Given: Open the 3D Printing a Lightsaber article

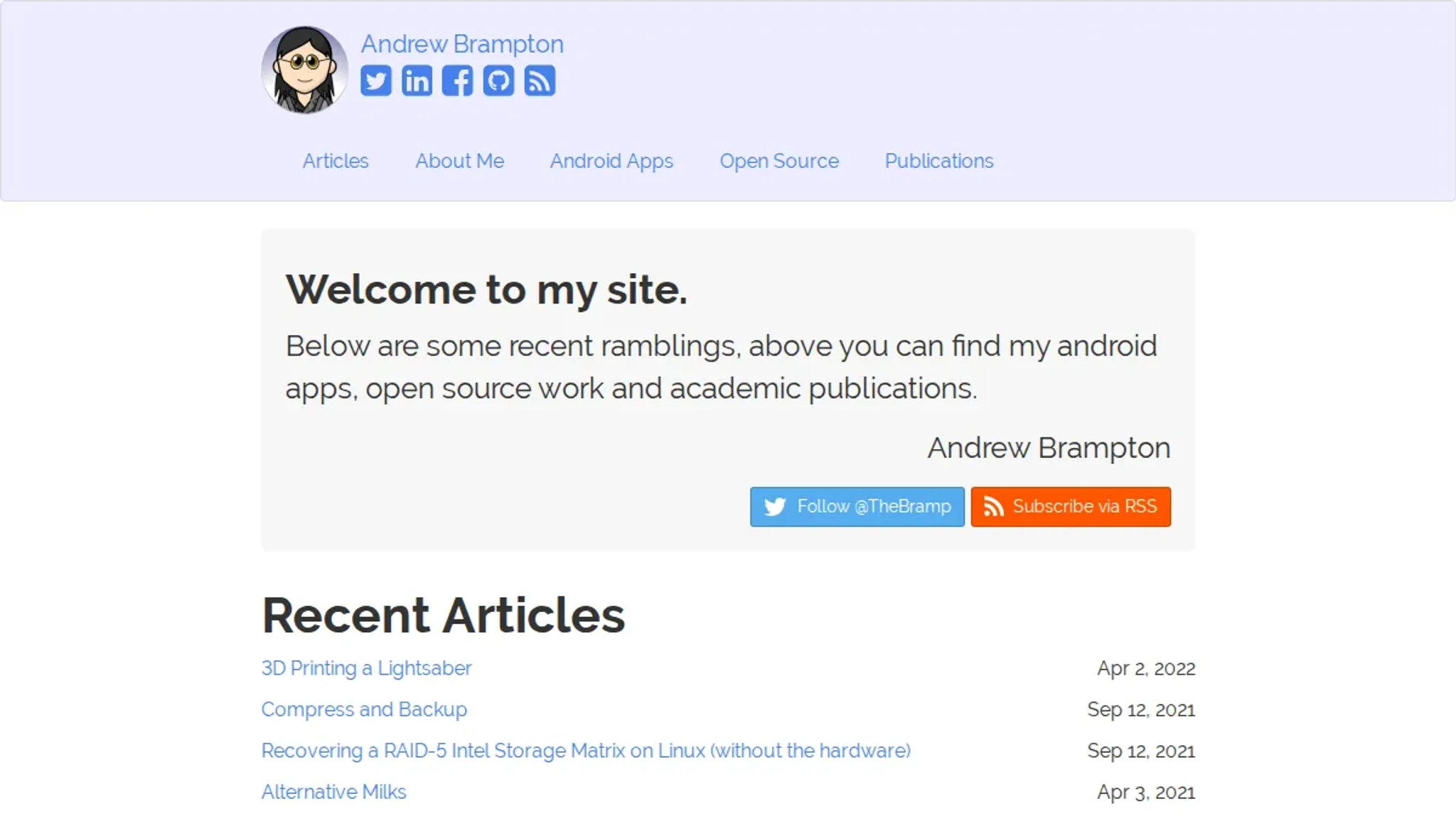Looking at the screenshot, I should point(366,668).
